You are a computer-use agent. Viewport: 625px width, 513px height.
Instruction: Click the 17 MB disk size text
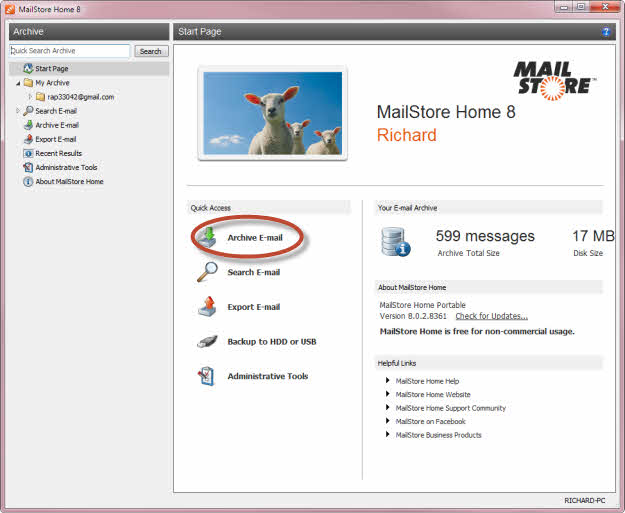pyautogui.click(x=593, y=236)
